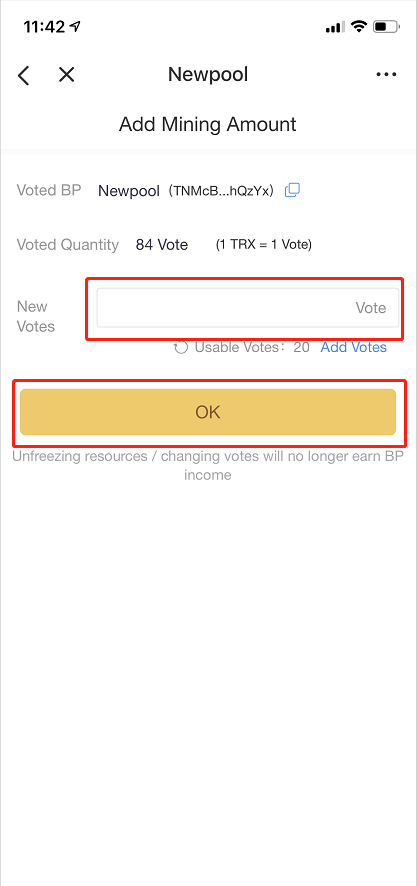Viewport: 417px width, 886px height.
Task: Tap the 84 Vote quantity value
Action: click(x=162, y=245)
